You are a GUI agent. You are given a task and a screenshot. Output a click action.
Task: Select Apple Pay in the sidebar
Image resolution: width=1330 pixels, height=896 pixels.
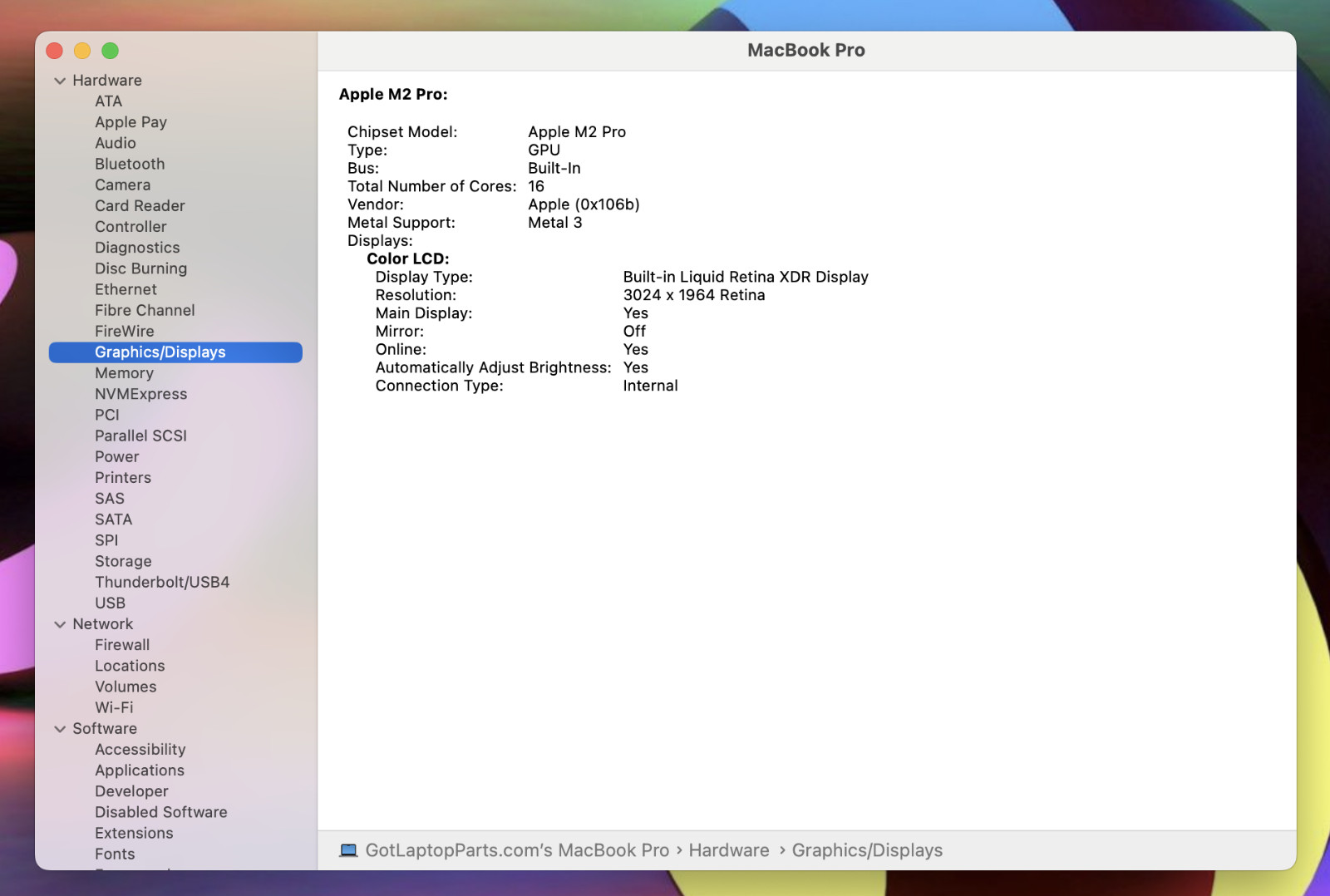[131, 122]
